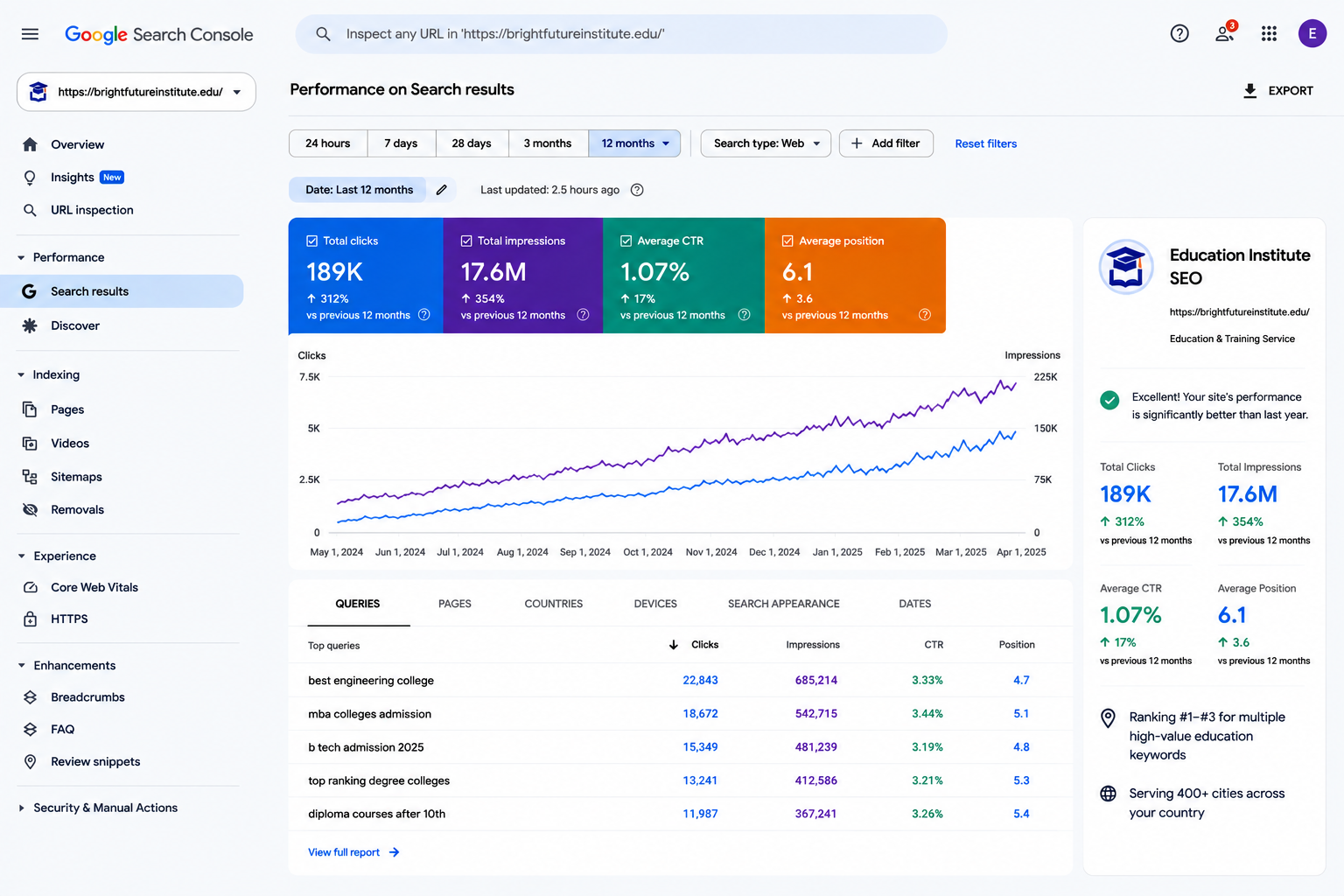Open the Search type: Web dropdown
The width and height of the screenshot is (1344, 896).
click(766, 143)
